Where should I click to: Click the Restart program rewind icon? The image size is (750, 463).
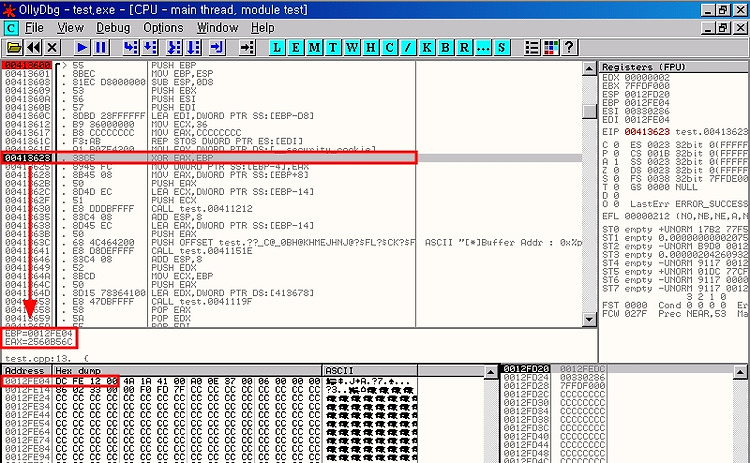(x=33, y=47)
